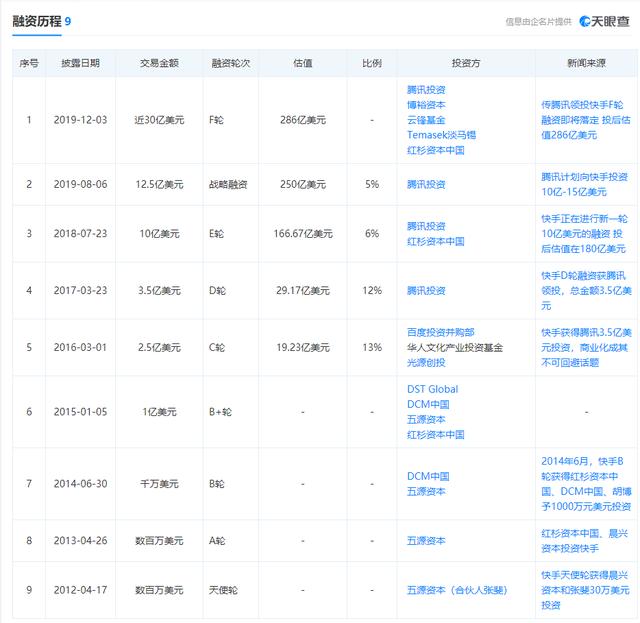Click the 286亿美元 valuation cell
This screenshot has height=623, width=640.
(303, 120)
